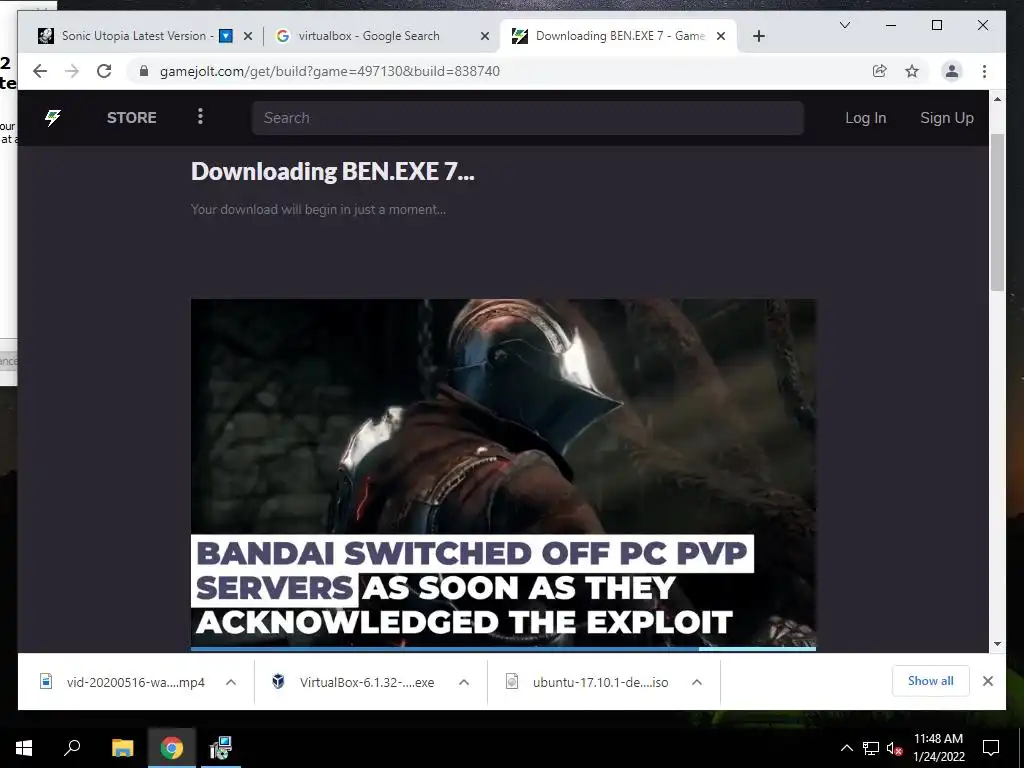
Task: Click the page vertical scrollbar thumb
Action: click(997, 212)
